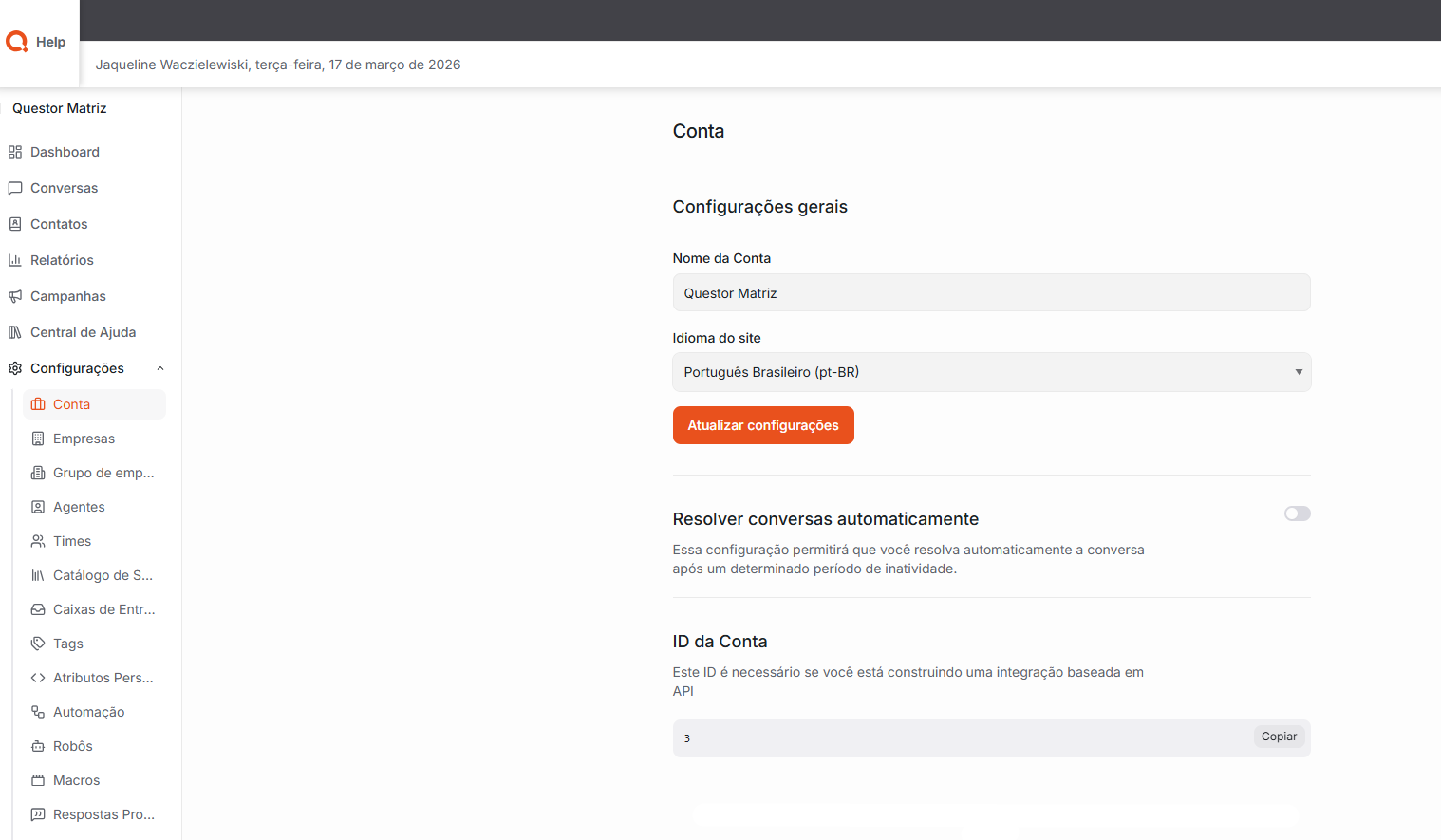The height and width of the screenshot is (840, 1441).
Task: Click the Relatórios bar chart icon
Action: tap(15, 260)
